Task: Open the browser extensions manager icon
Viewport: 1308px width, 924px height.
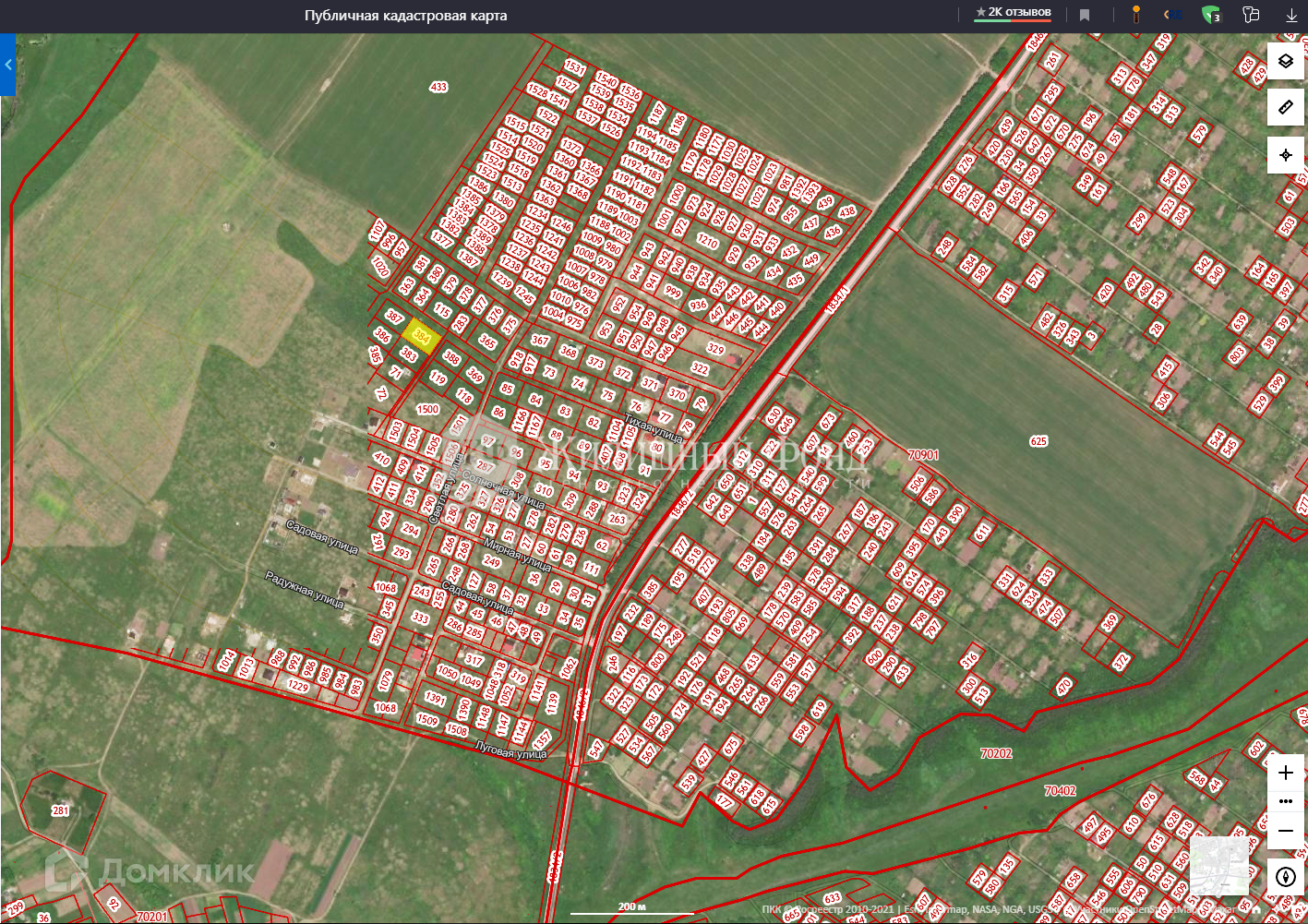Action: (x=1251, y=15)
